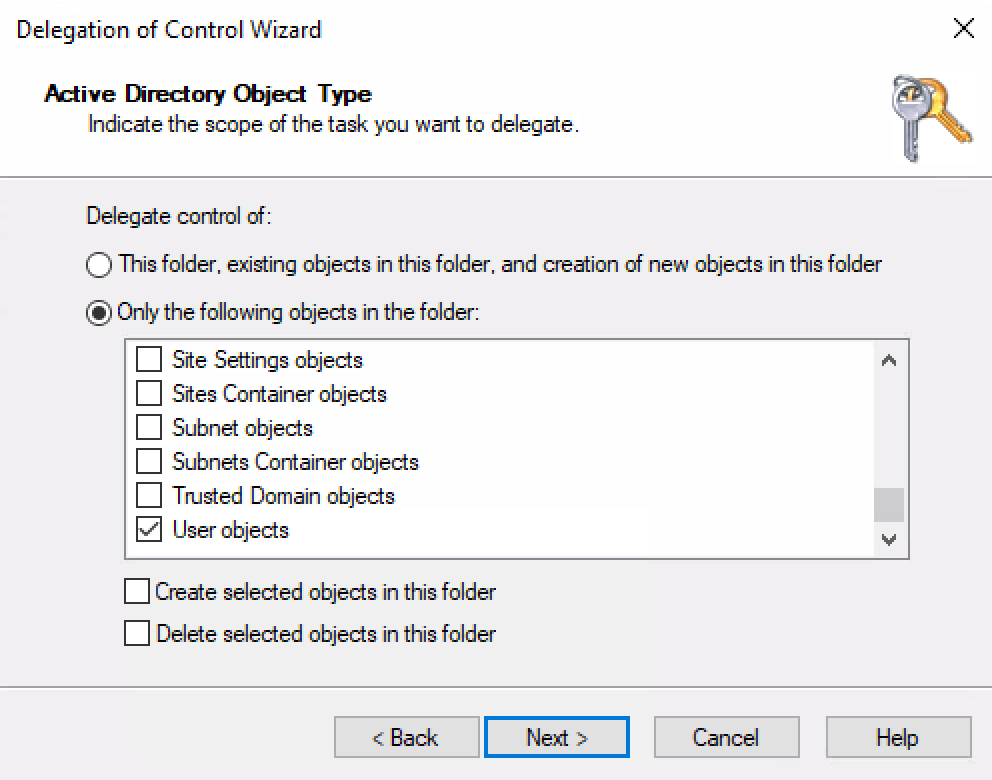This screenshot has height=780, width=992.
Task: Click the 'Sites Container objects' label
Action: pyautogui.click(x=279, y=394)
